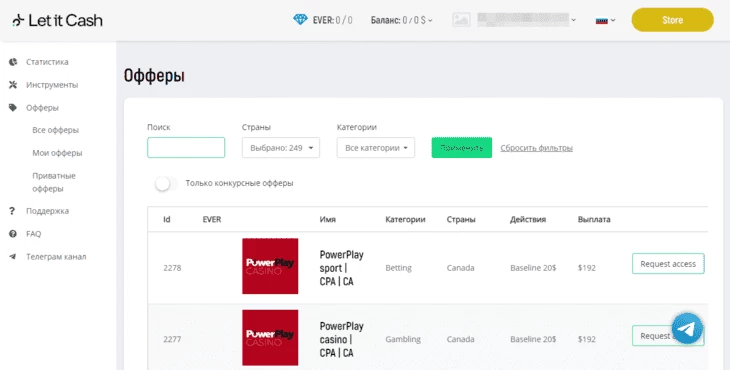Click the Телеграм канал paper plane icon

[13, 256]
